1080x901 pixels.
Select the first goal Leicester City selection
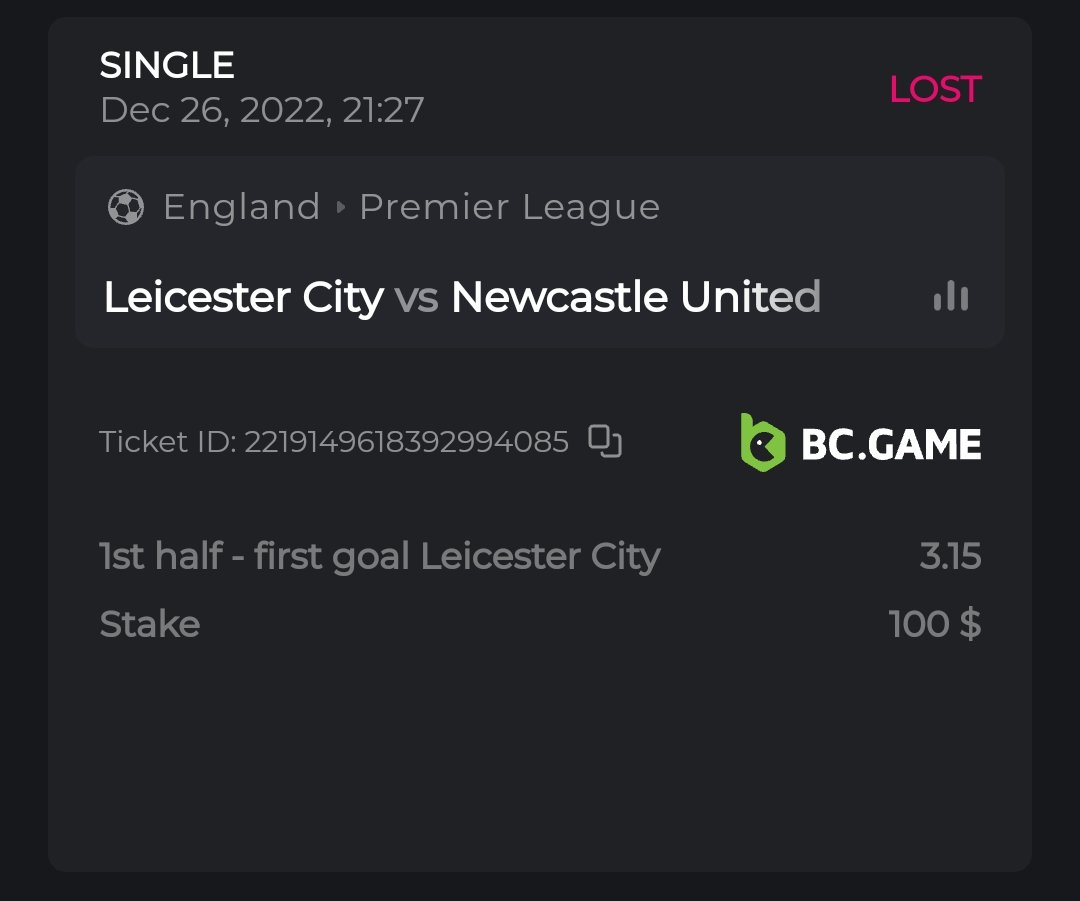coord(380,556)
